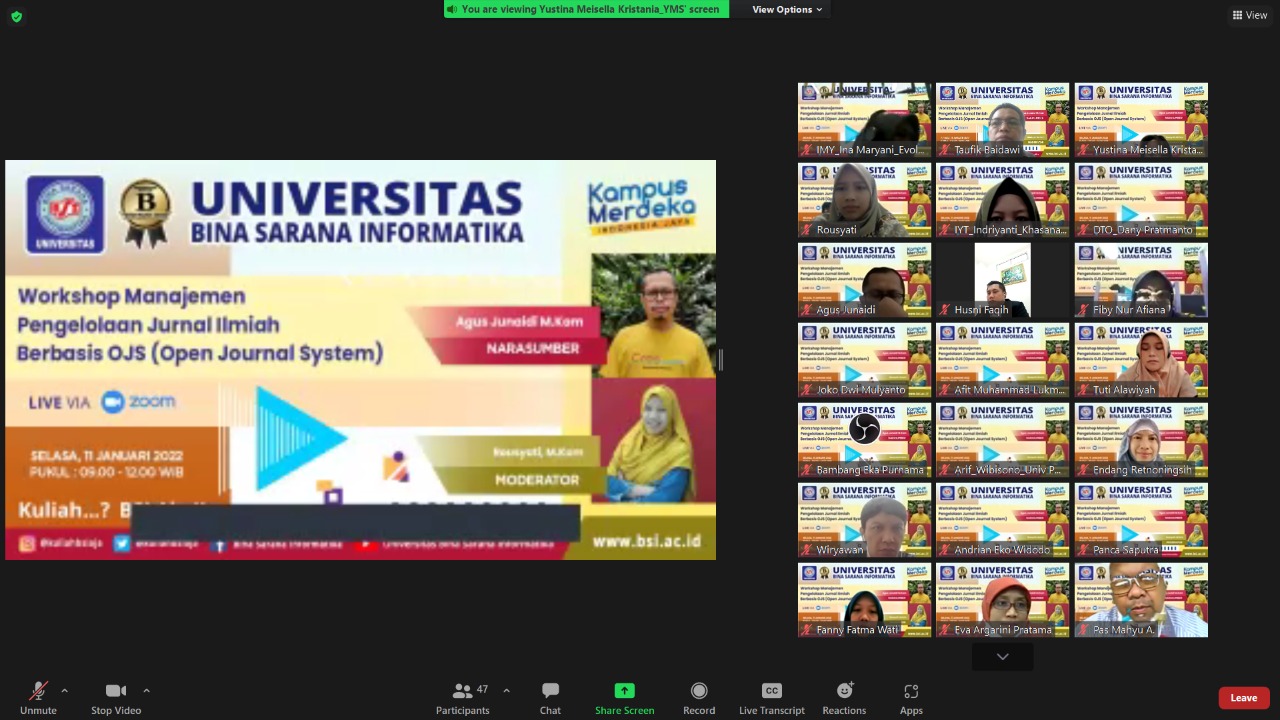Select Wiryawan's video tile

(864, 520)
